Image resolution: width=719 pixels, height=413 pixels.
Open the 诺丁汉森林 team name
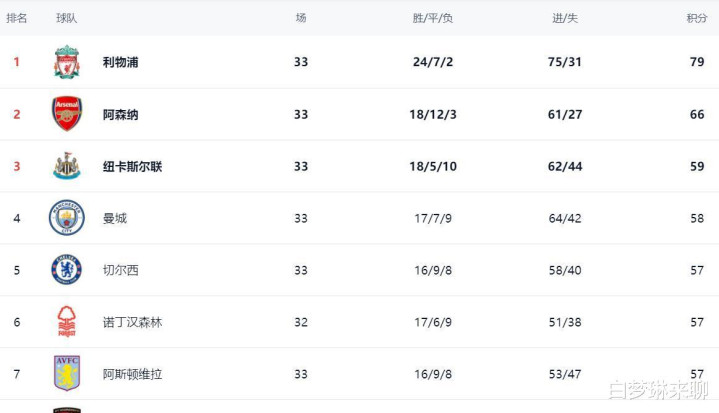[x=133, y=322]
